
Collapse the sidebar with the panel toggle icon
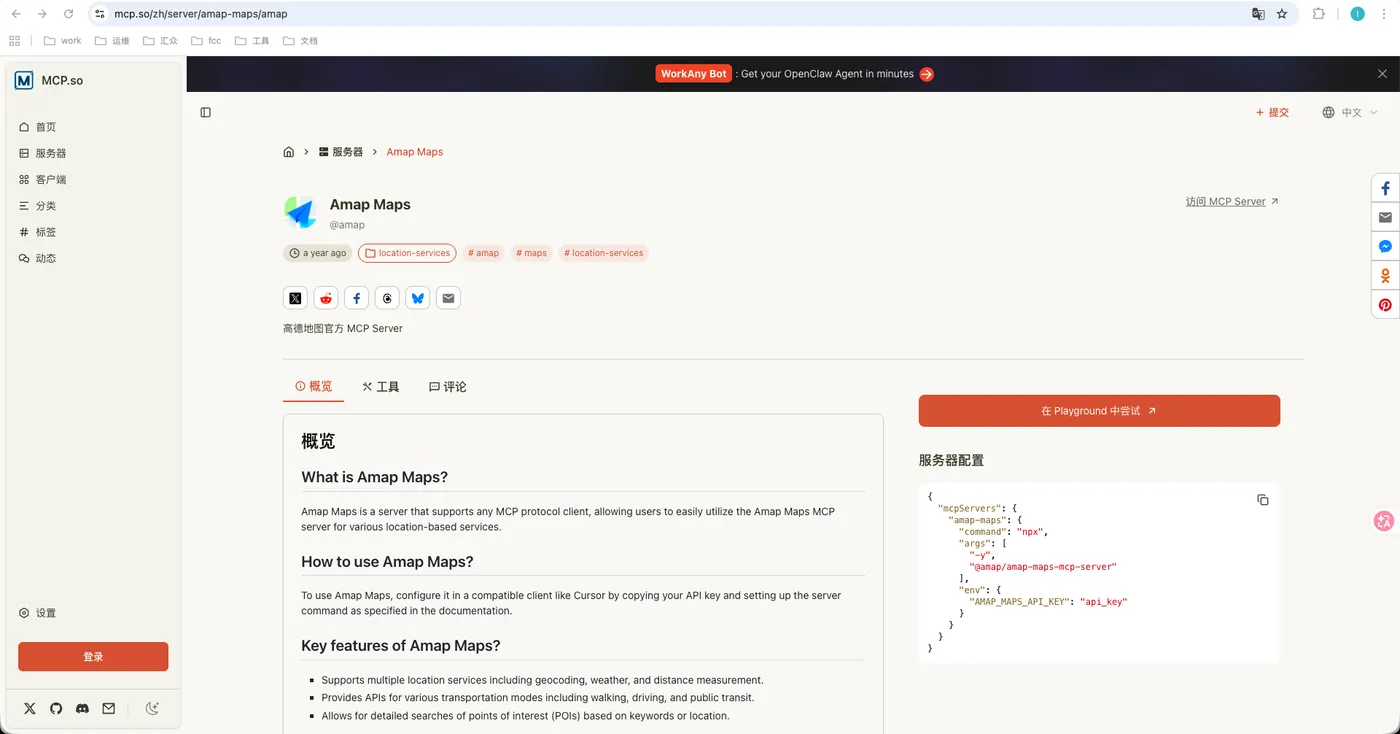click(x=206, y=112)
